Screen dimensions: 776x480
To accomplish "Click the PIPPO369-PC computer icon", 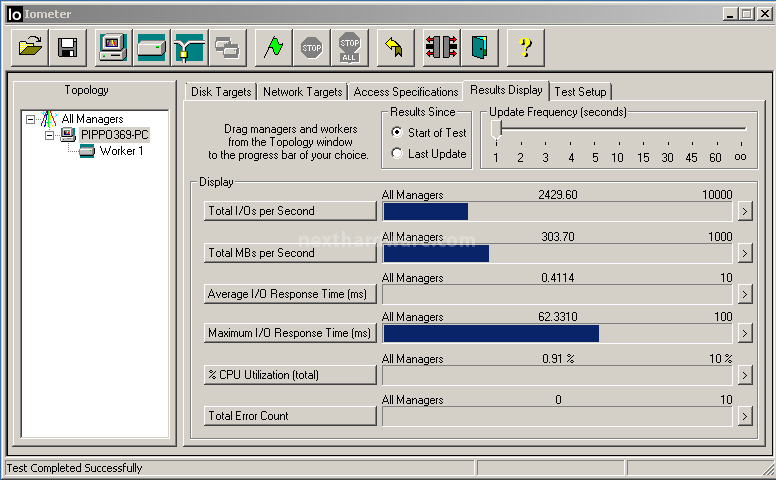I will pyautogui.click(x=68, y=135).
